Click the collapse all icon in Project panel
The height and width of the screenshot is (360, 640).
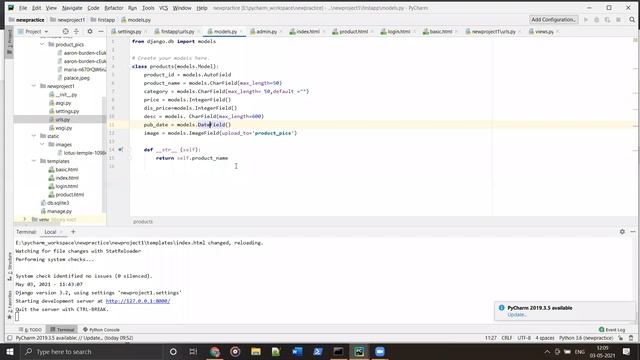pos(76,31)
